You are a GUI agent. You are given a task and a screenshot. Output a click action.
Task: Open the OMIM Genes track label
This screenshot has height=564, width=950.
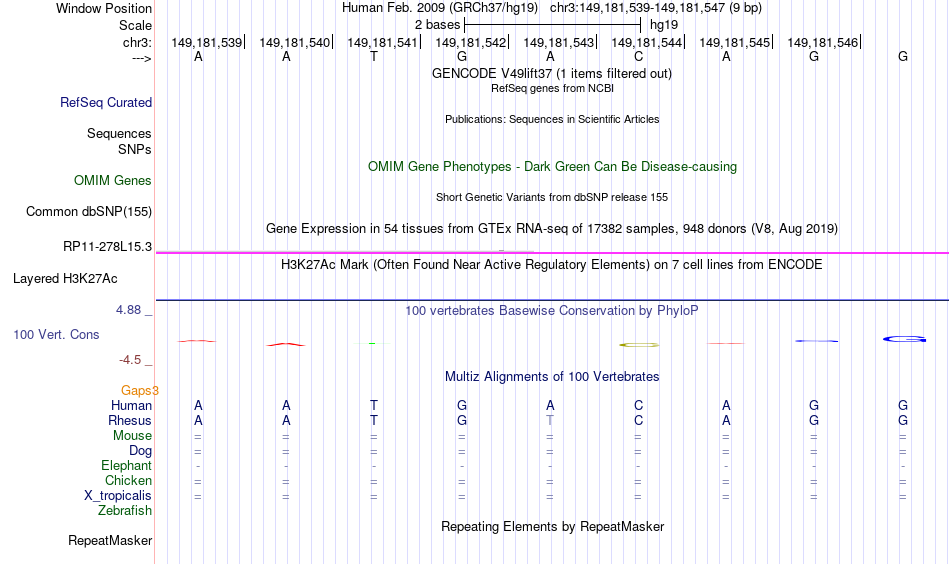pos(112,181)
